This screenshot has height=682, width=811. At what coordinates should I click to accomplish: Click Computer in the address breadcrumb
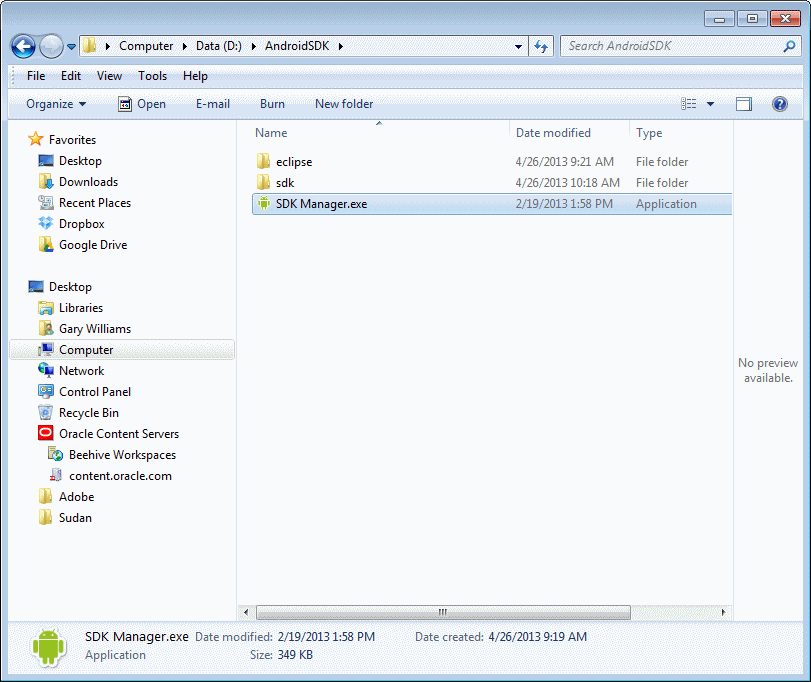click(x=146, y=46)
